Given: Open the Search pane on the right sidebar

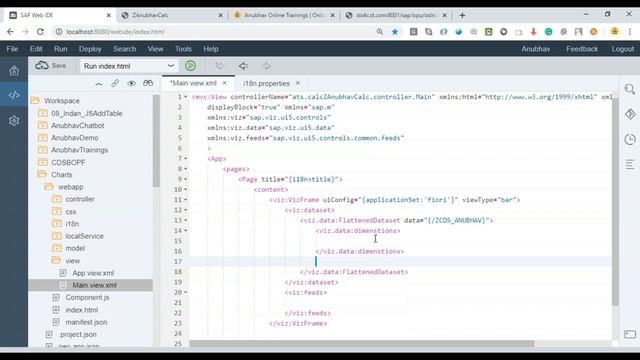Looking at the screenshot, I should (x=630, y=89).
